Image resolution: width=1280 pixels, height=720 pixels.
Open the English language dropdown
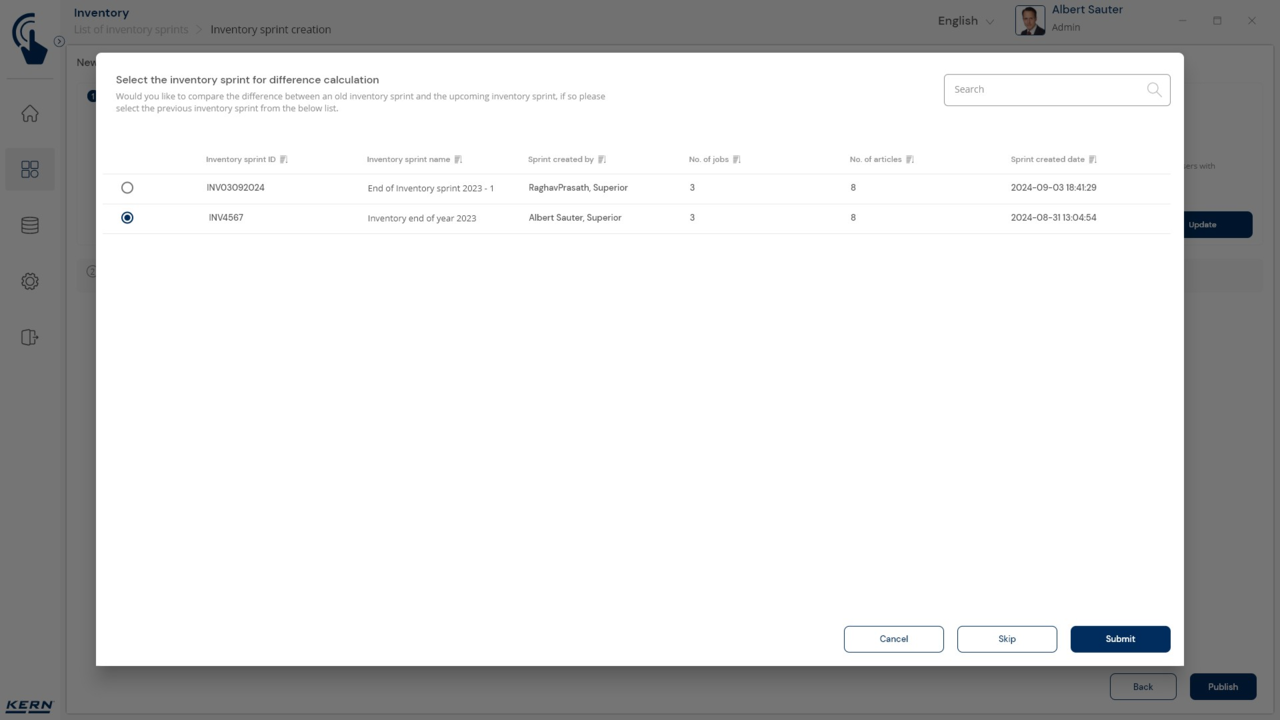[965, 21]
